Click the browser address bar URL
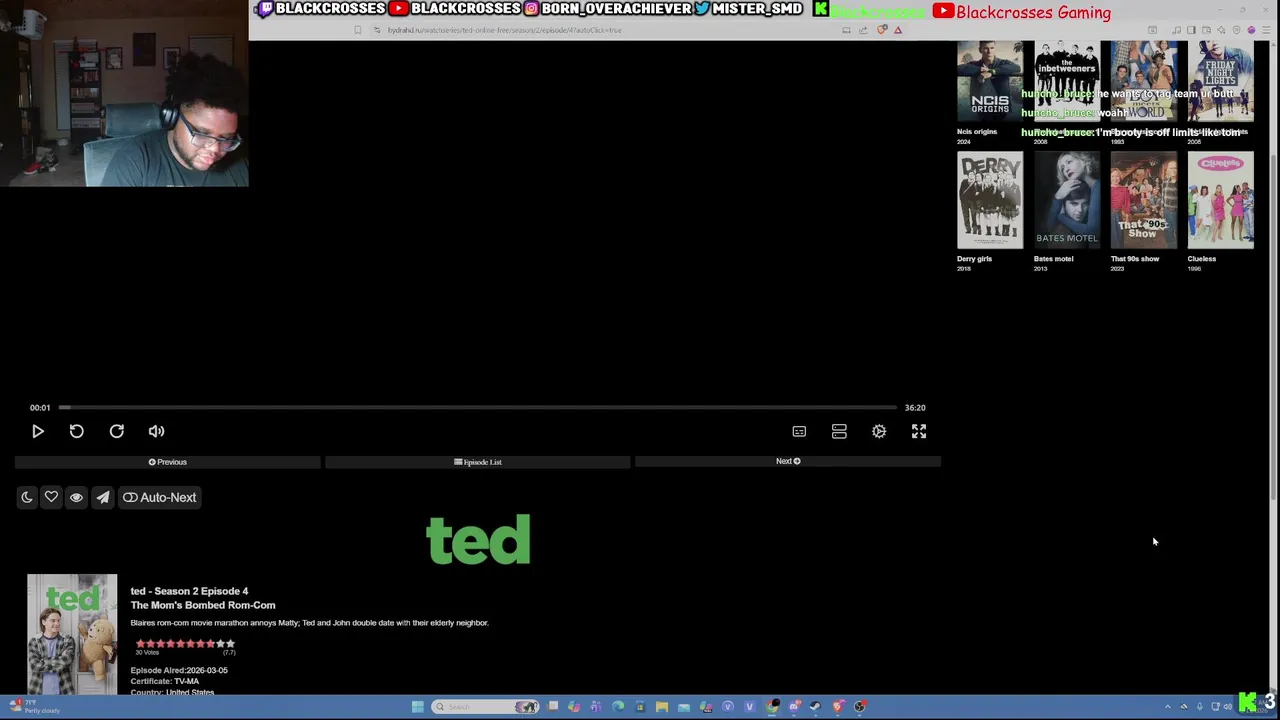1280x720 pixels. click(x=505, y=30)
